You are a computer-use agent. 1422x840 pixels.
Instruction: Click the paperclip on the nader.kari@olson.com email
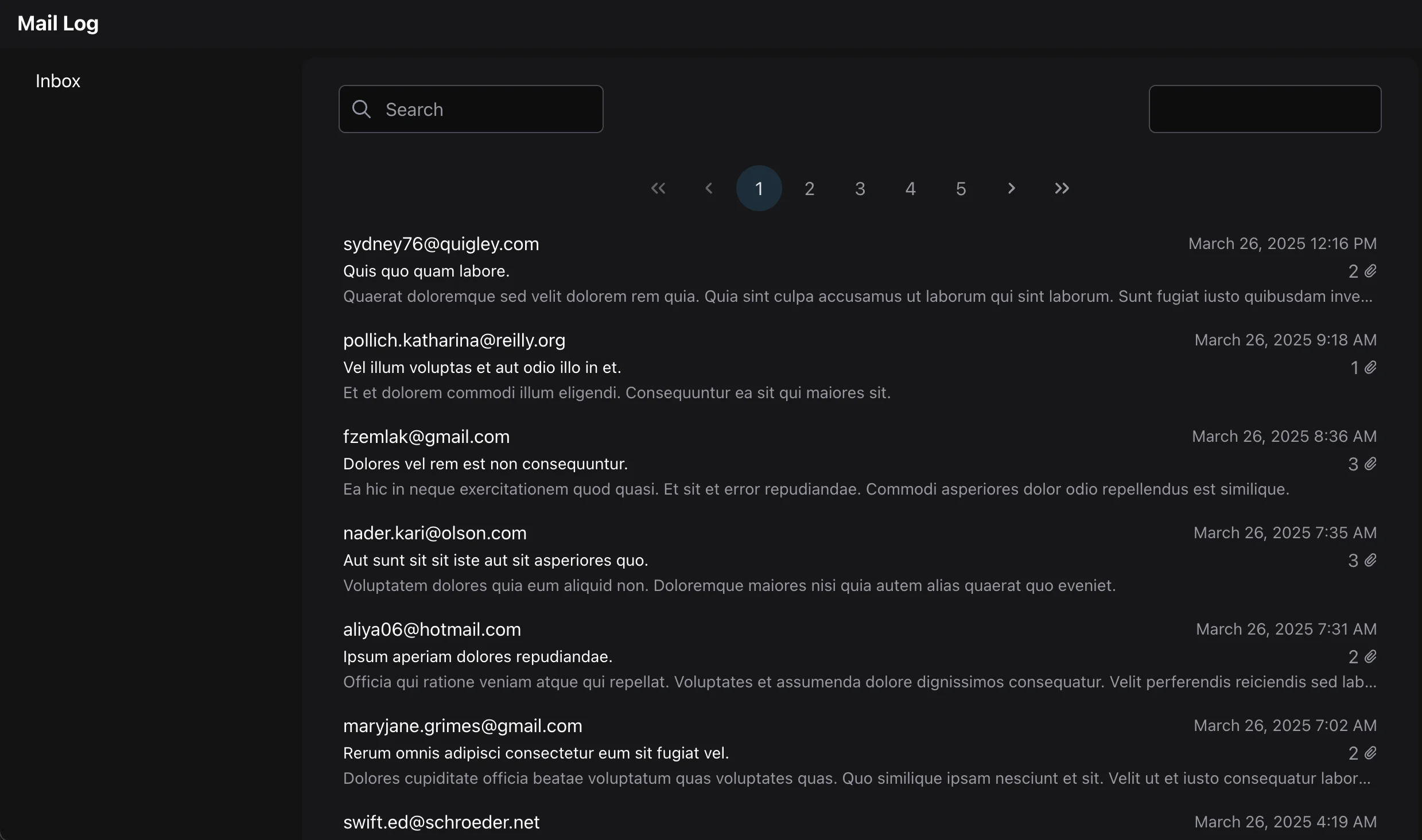coord(1370,560)
